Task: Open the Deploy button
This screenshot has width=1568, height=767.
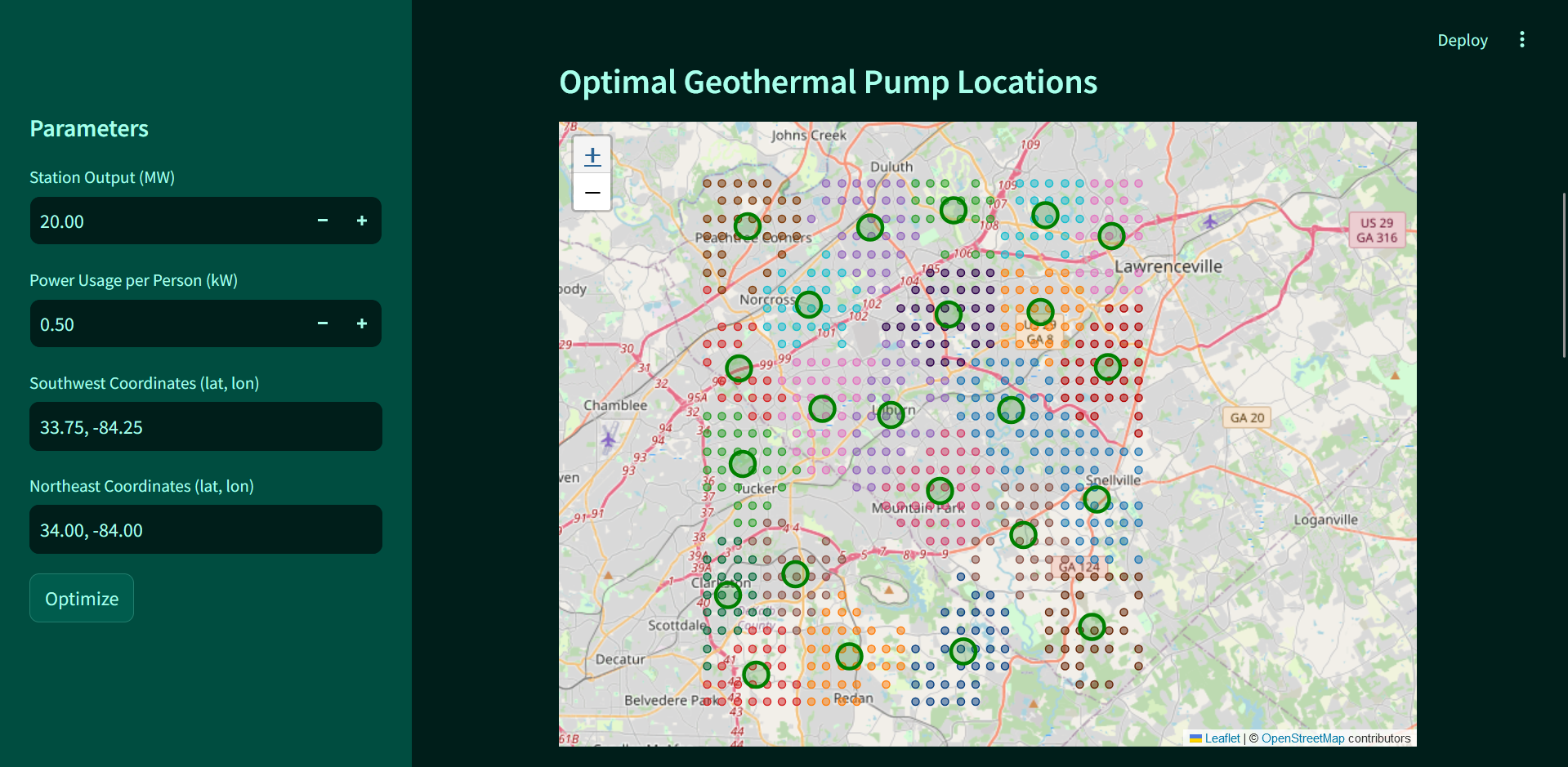Action: click(1463, 40)
